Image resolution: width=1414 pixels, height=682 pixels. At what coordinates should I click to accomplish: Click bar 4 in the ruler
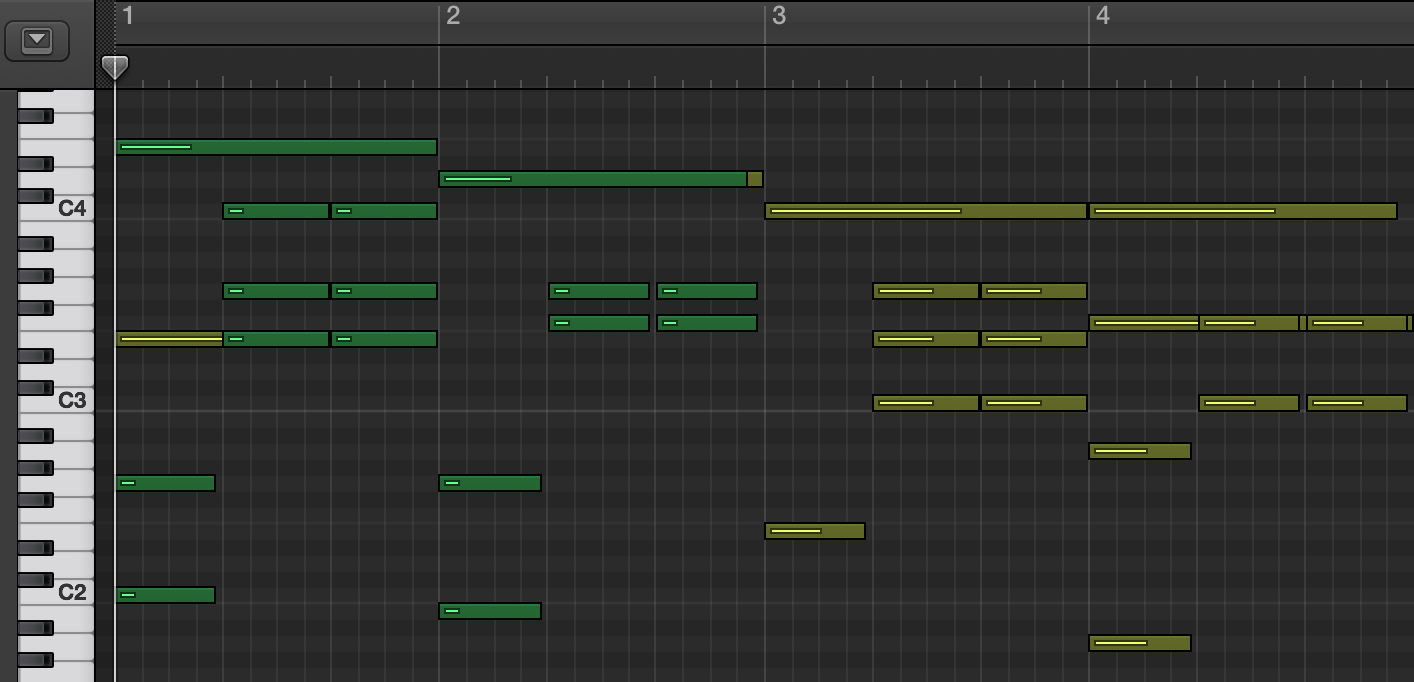pos(1102,16)
